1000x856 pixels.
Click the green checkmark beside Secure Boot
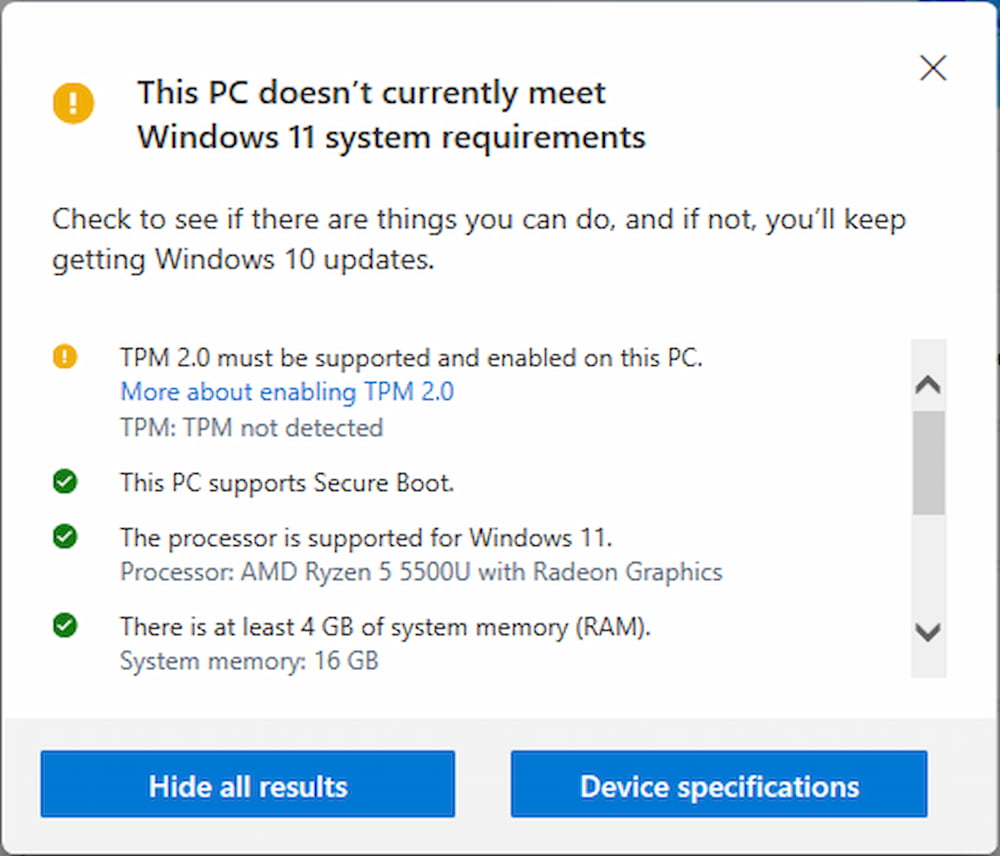(x=65, y=482)
